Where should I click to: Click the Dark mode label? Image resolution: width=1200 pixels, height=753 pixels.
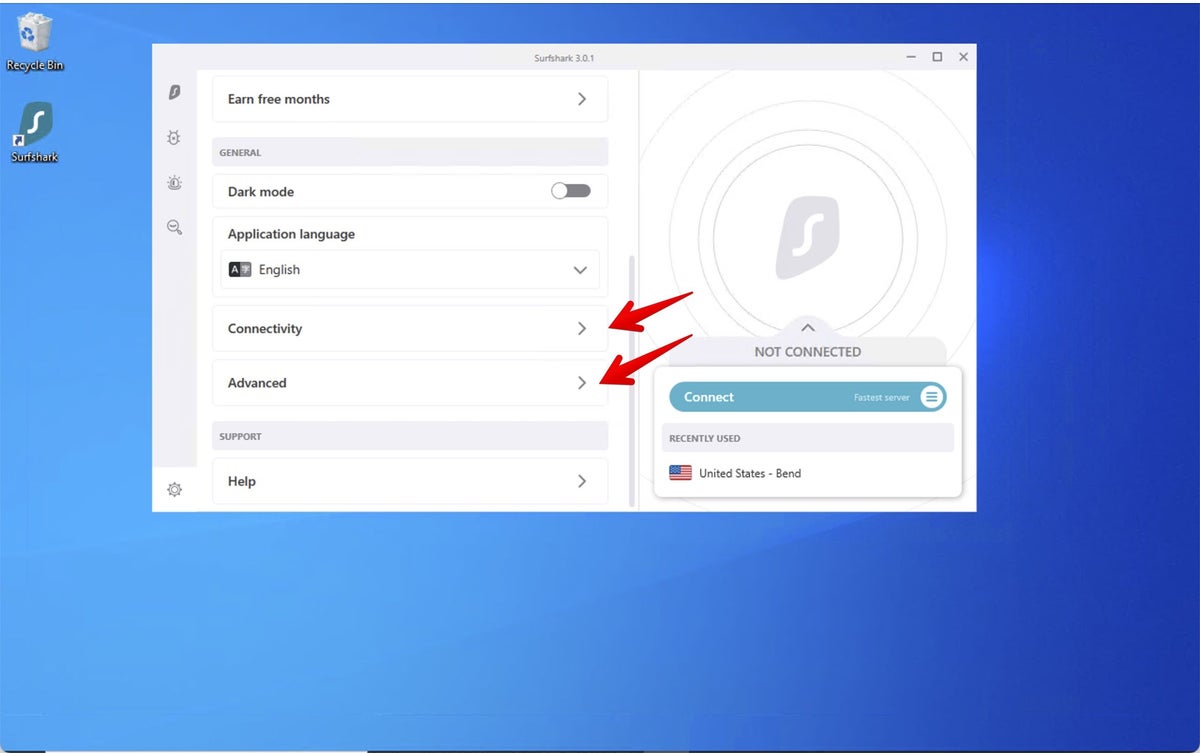pos(261,192)
